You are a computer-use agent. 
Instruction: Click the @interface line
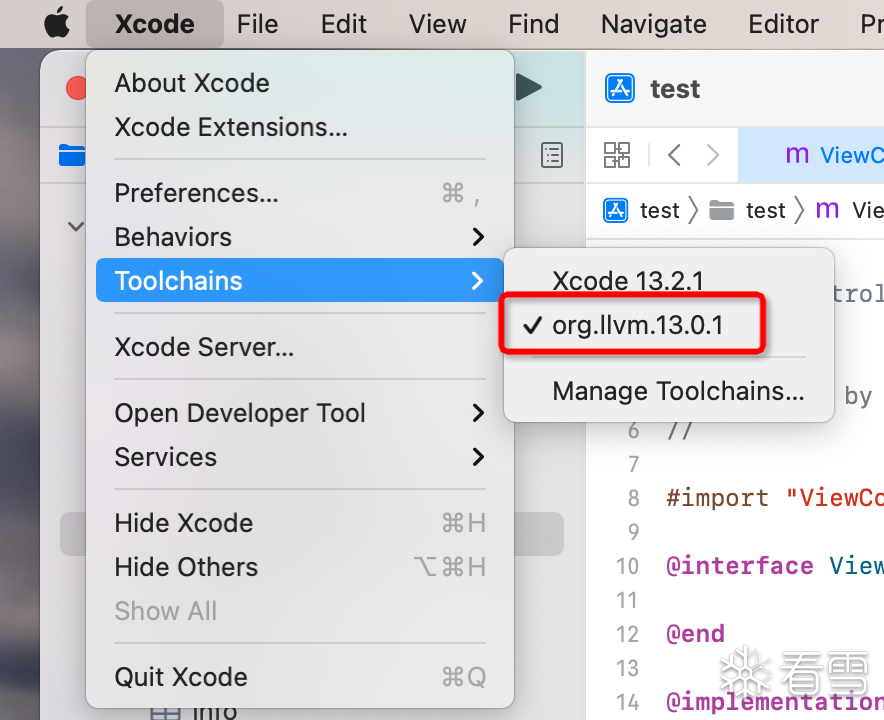point(775,566)
